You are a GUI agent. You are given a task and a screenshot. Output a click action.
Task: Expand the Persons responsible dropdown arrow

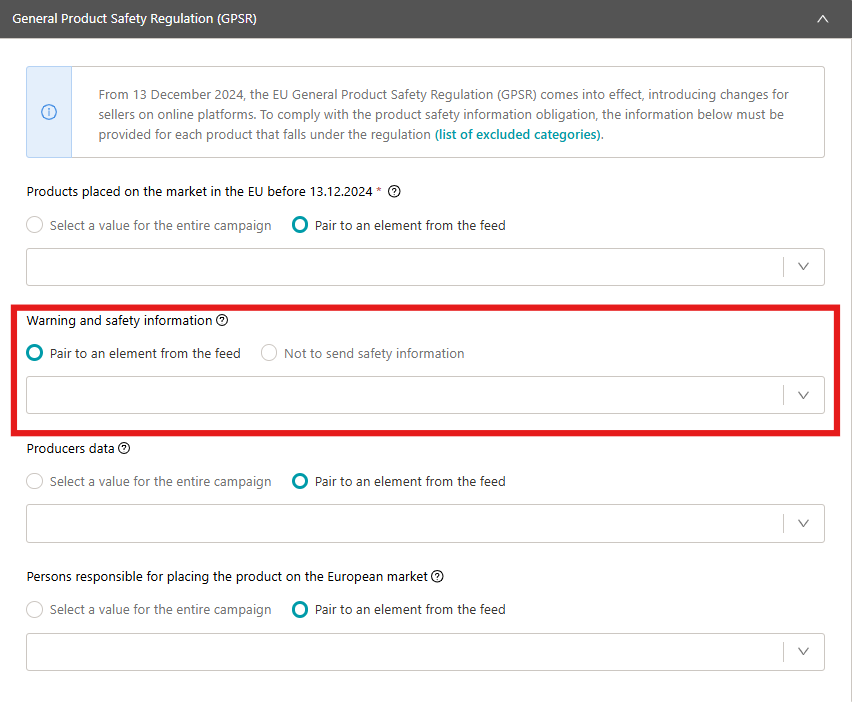(x=803, y=651)
